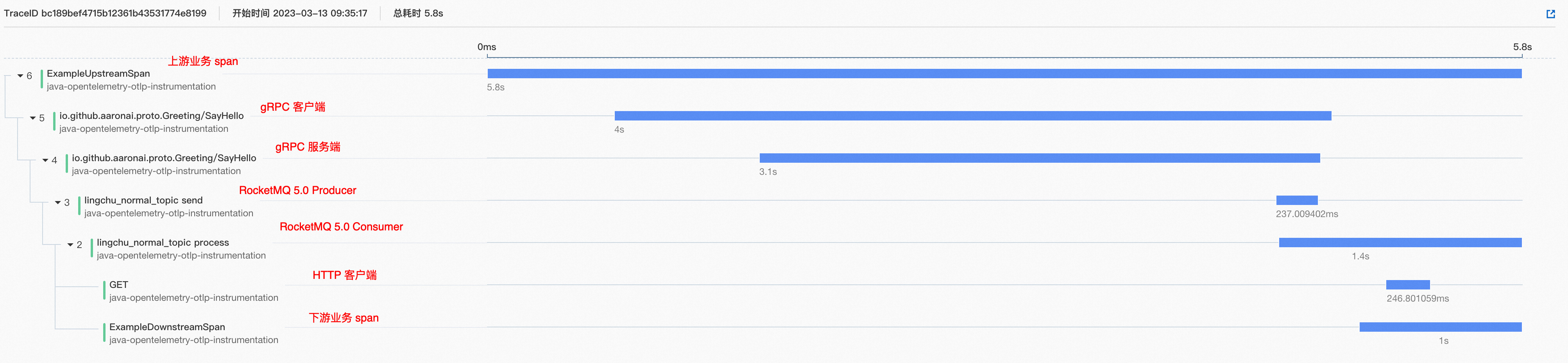Click the 246ms GET span duration bar
The width and height of the screenshot is (1568, 363).
tap(1407, 284)
